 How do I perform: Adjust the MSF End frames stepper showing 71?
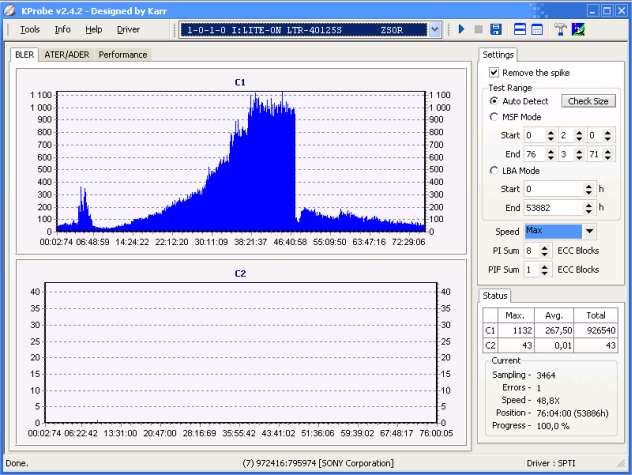[607, 154]
